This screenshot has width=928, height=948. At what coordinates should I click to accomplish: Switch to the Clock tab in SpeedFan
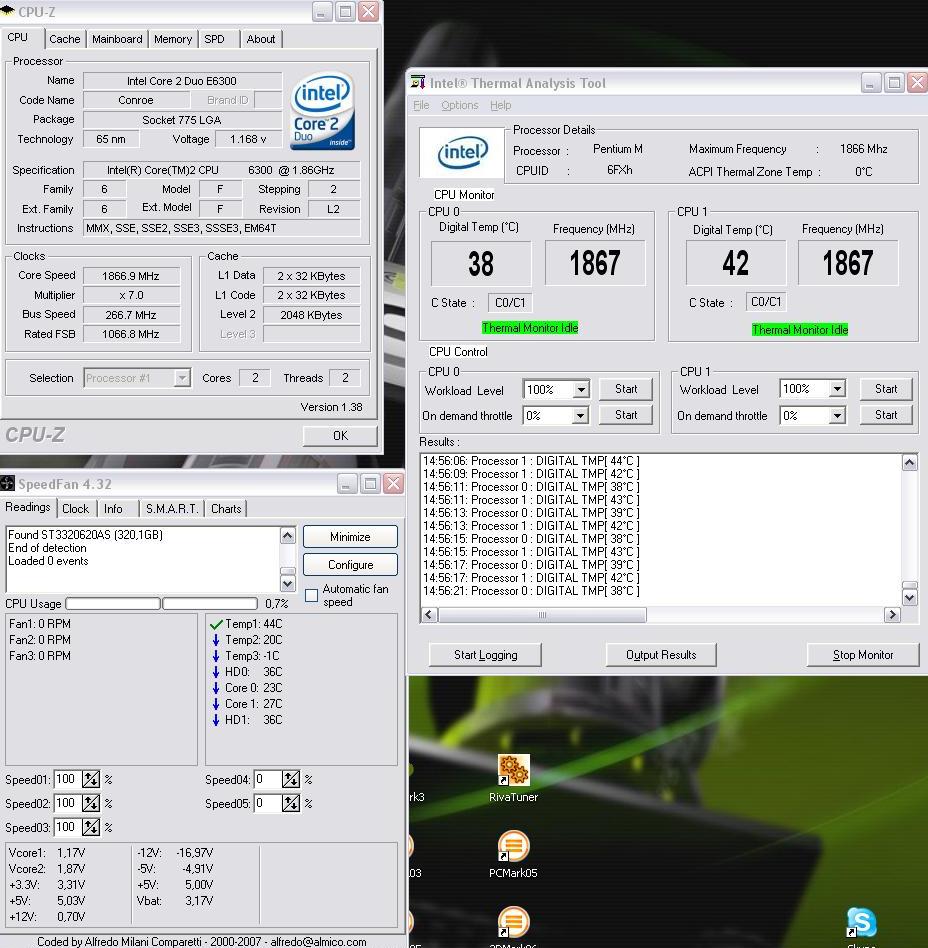(76, 509)
